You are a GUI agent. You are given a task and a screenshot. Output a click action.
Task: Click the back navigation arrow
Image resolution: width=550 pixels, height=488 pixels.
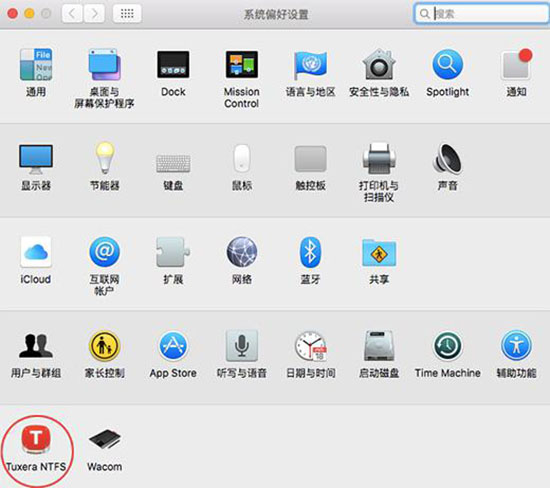(72, 14)
